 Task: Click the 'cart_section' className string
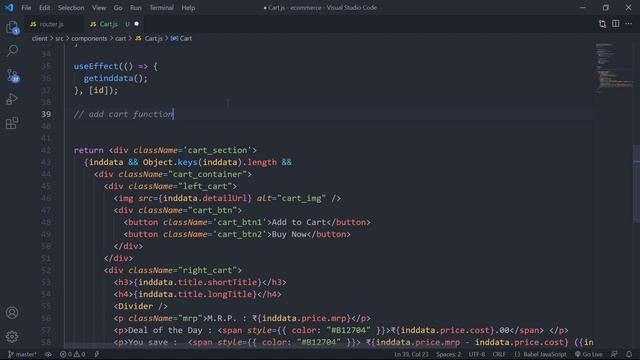[217, 150]
